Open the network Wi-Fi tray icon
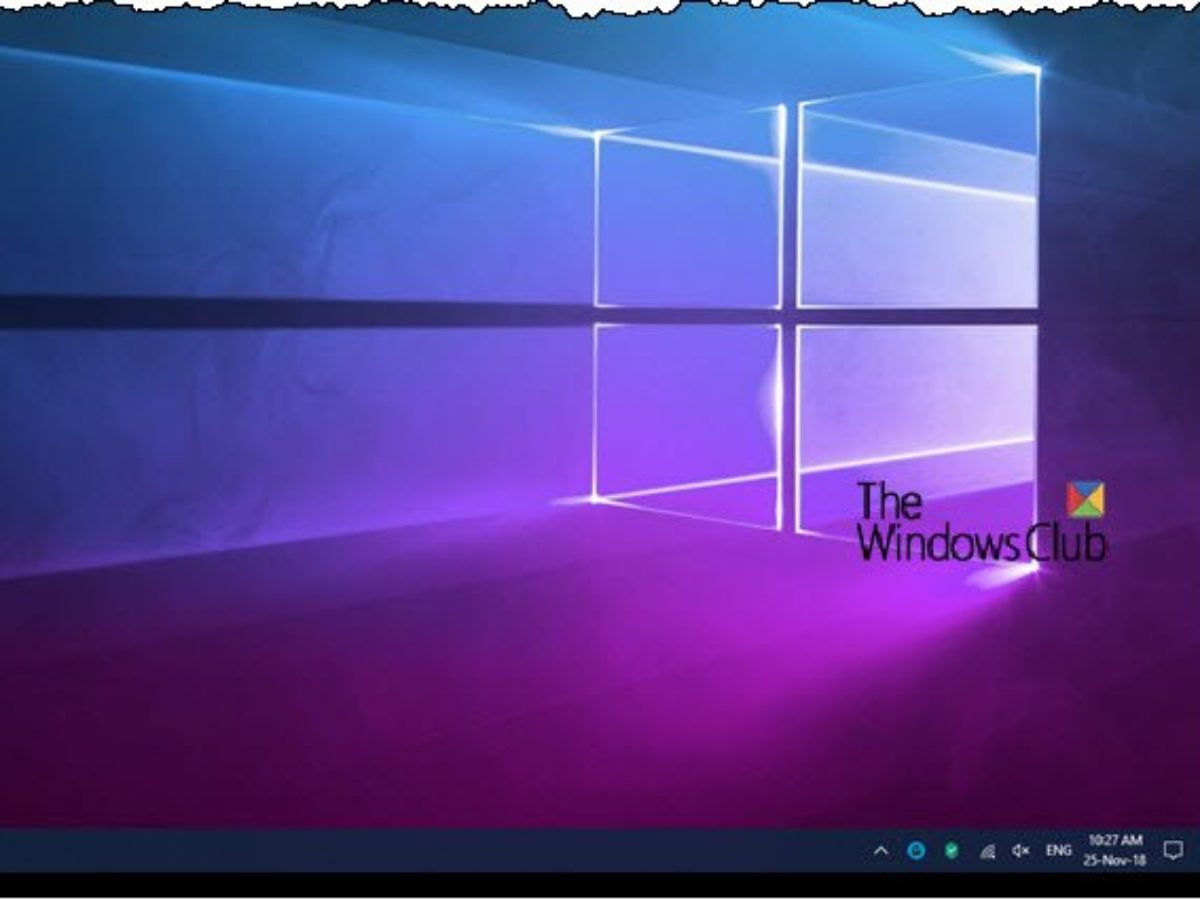Viewport: 1200px width, 900px height. coord(986,851)
